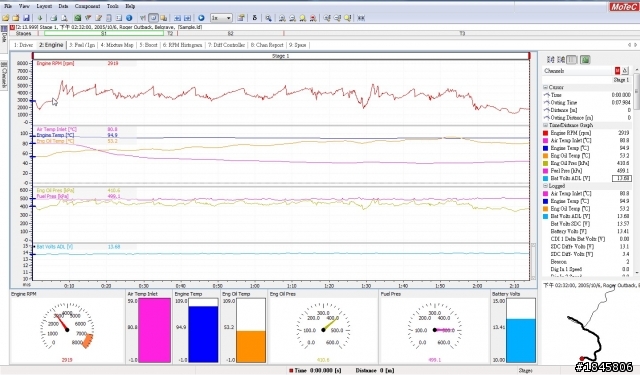Click the blue Save disk icon
Viewport: 640px width, 375px height.
(x=26, y=18)
